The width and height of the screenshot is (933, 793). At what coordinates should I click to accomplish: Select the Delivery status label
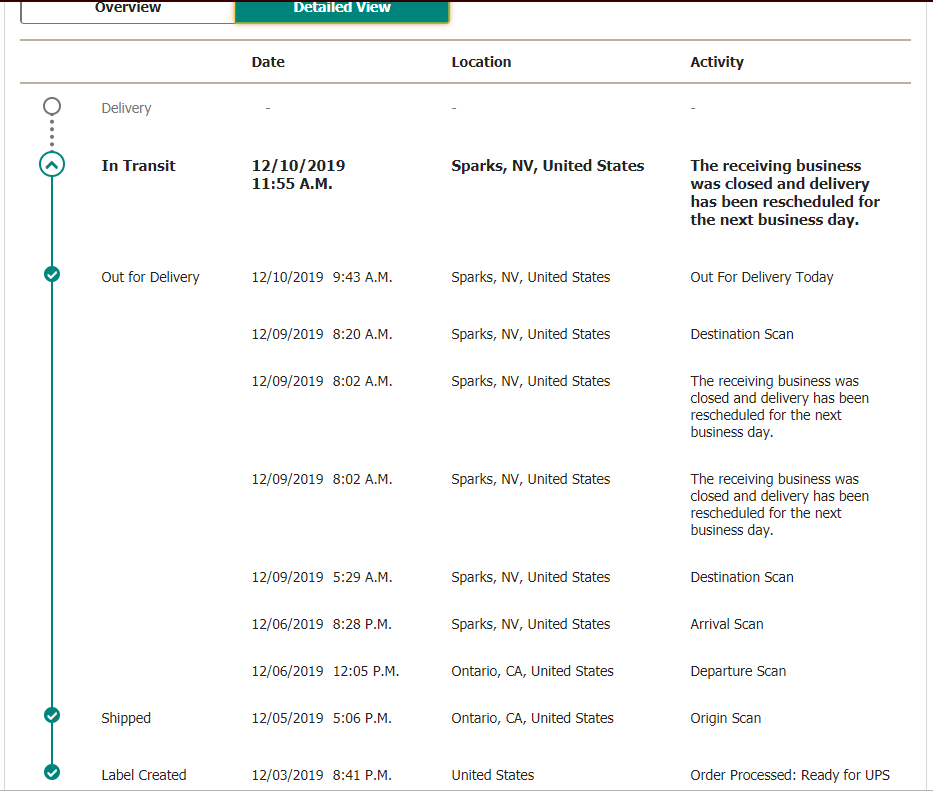126,108
